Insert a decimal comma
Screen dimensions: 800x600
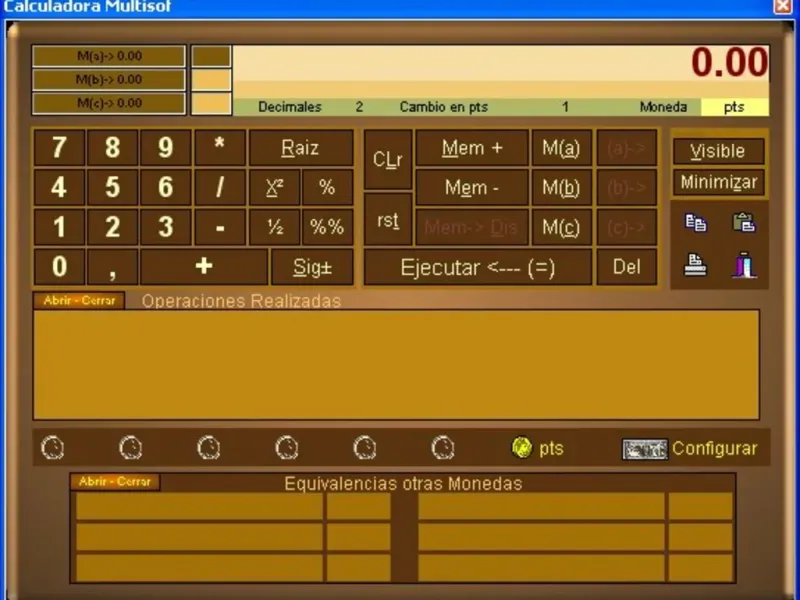point(113,266)
